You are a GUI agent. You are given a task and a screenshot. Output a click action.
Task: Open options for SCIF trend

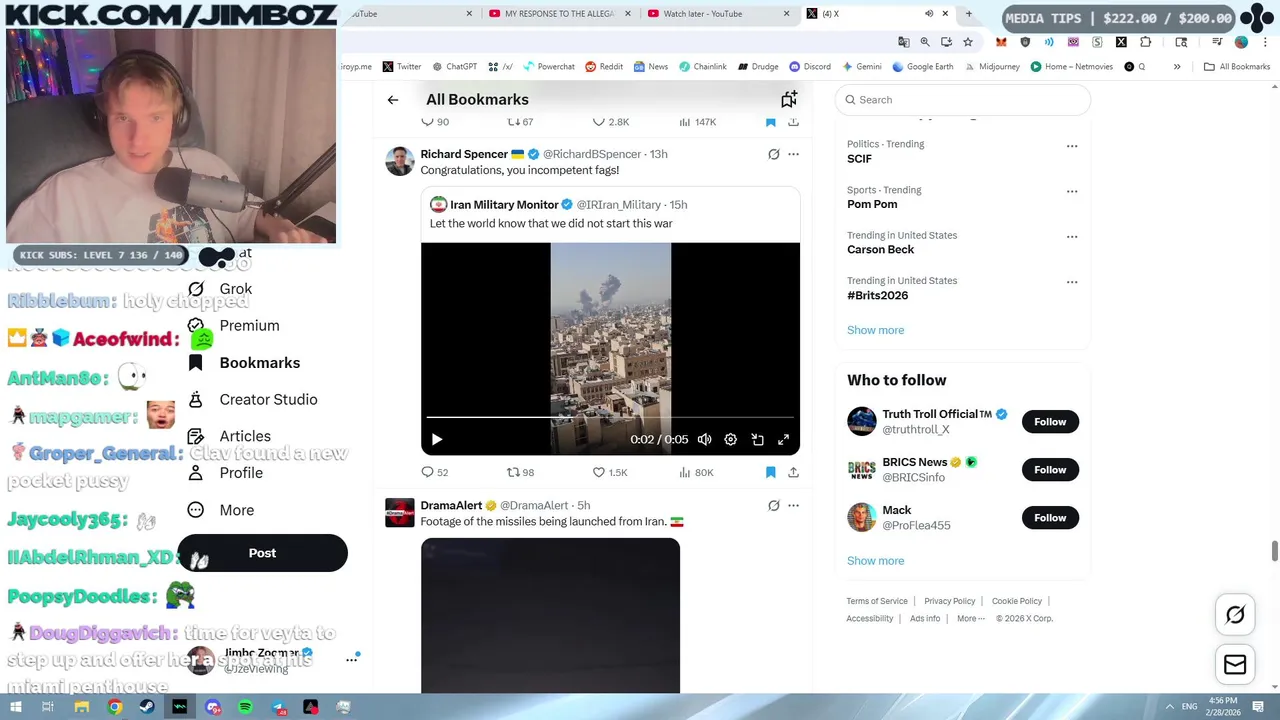[1072, 146]
